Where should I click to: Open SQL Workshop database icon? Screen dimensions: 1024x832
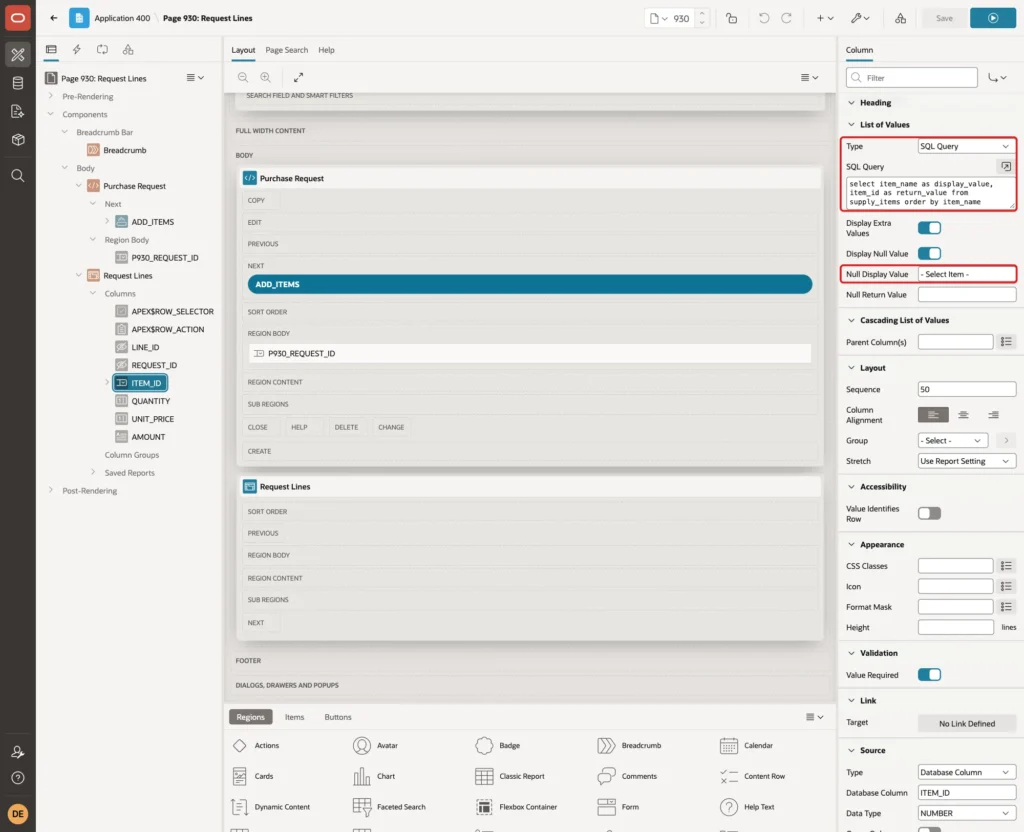tap(18, 83)
